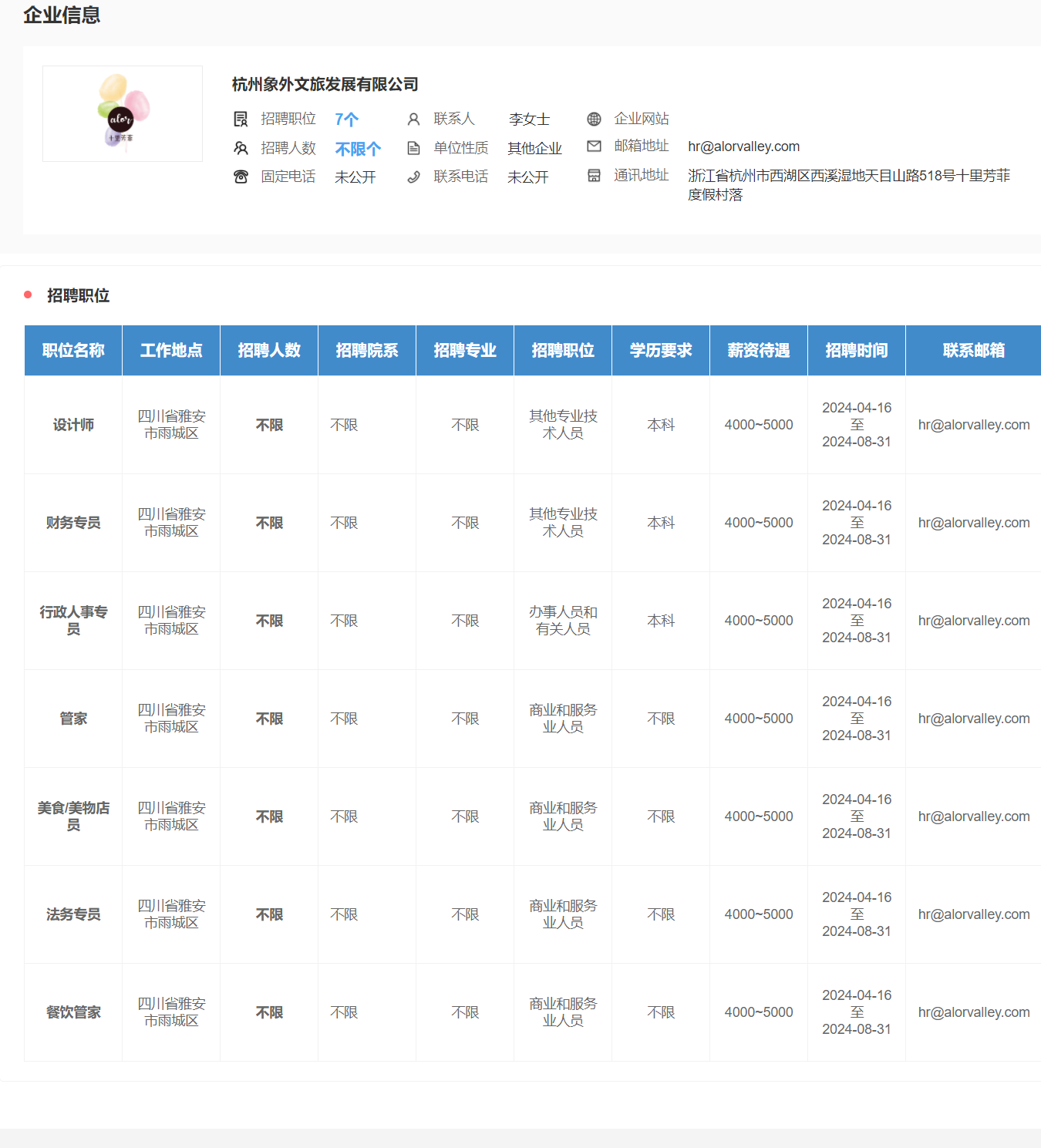
Task: Click the contact phone handset icon
Action: 413,177
